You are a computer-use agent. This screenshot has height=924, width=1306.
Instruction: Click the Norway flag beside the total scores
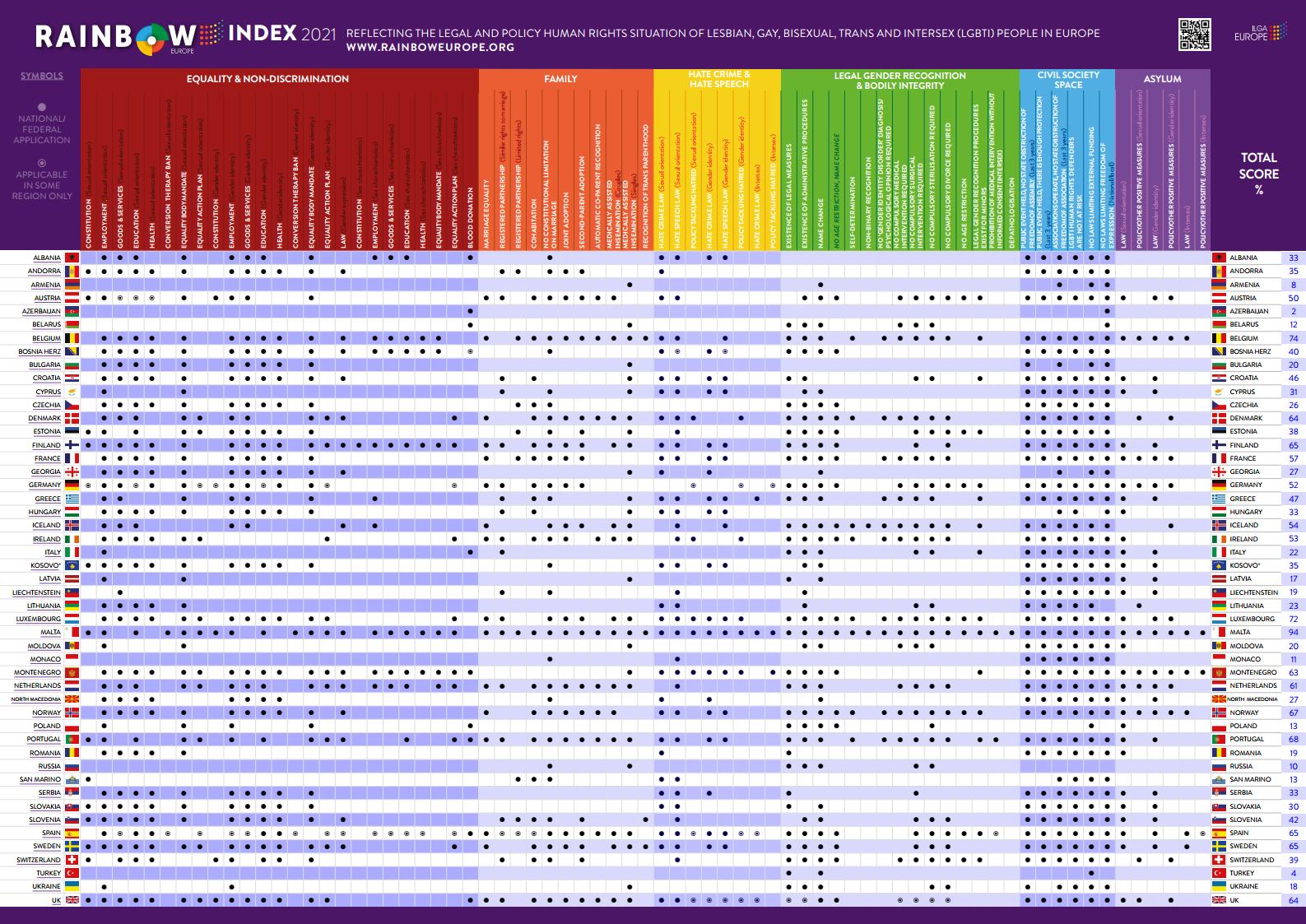click(x=1219, y=713)
